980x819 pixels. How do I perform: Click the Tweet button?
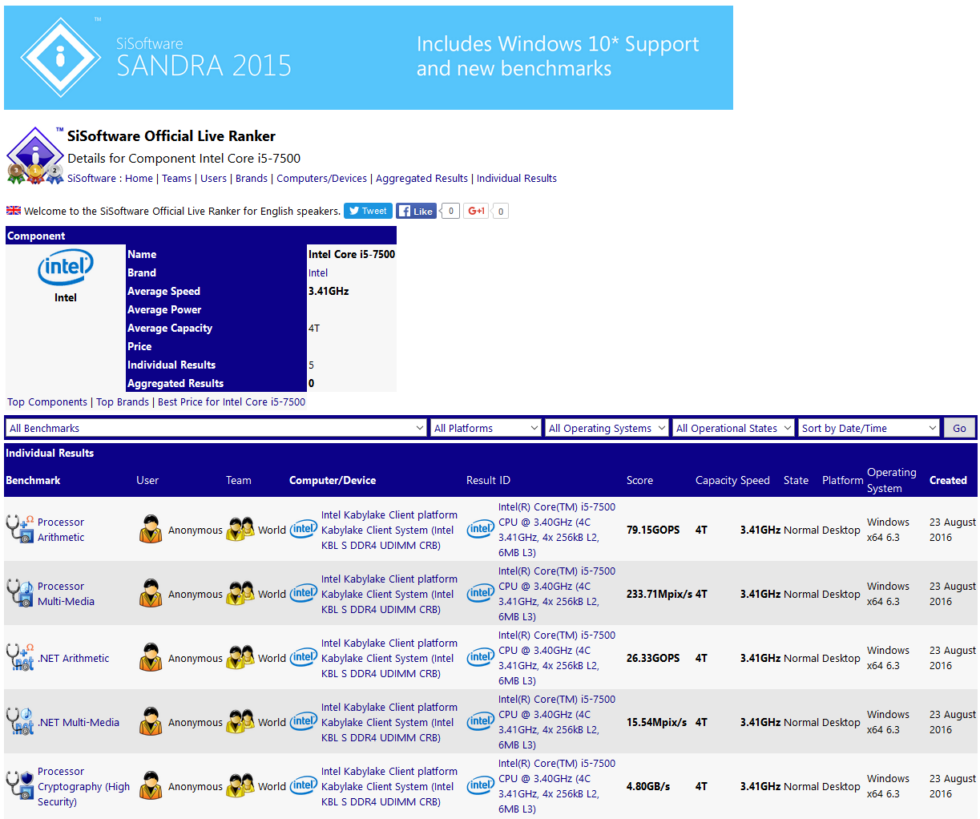(x=368, y=211)
